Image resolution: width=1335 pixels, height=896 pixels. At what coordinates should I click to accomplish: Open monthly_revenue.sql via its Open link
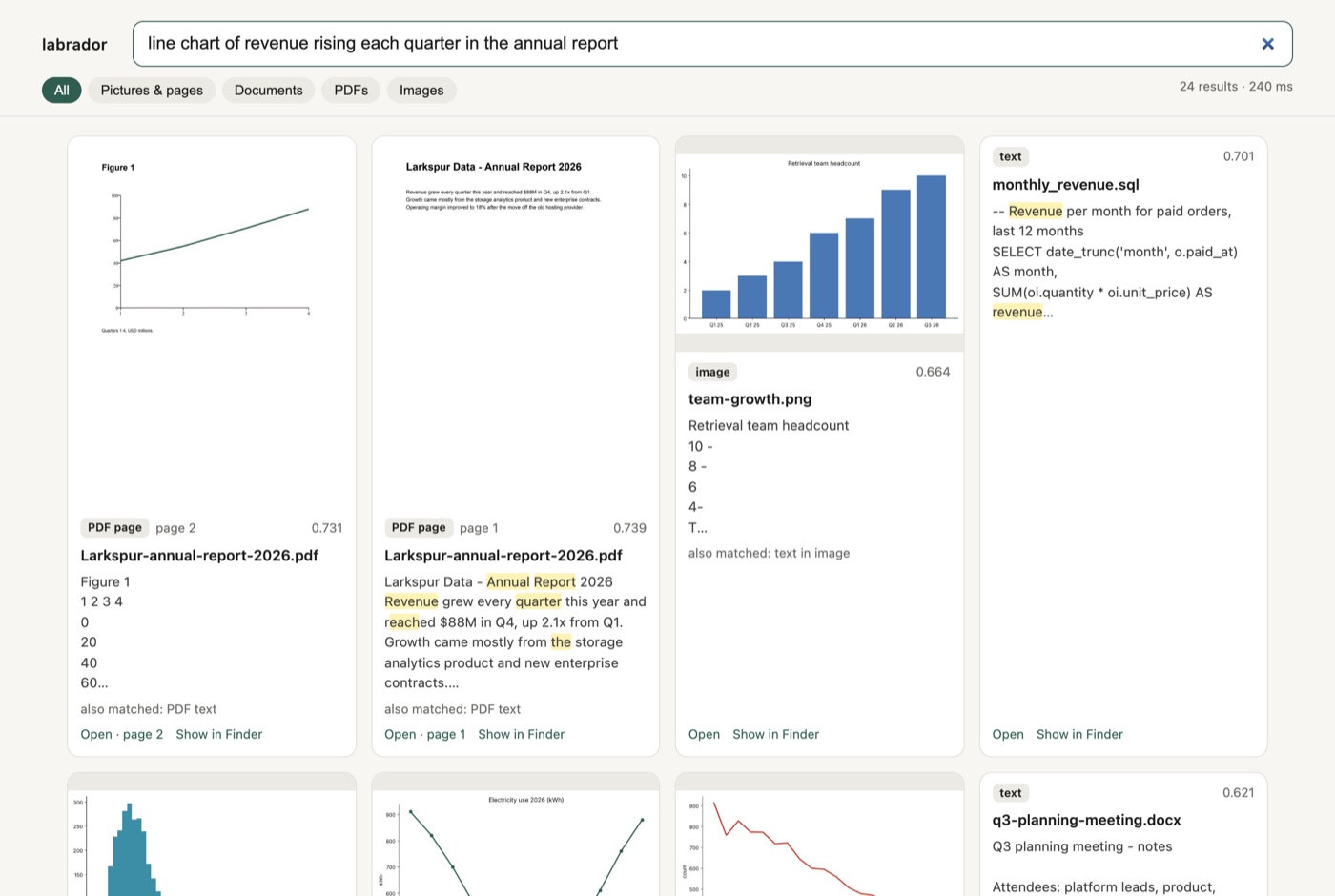pyautogui.click(x=1008, y=734)
